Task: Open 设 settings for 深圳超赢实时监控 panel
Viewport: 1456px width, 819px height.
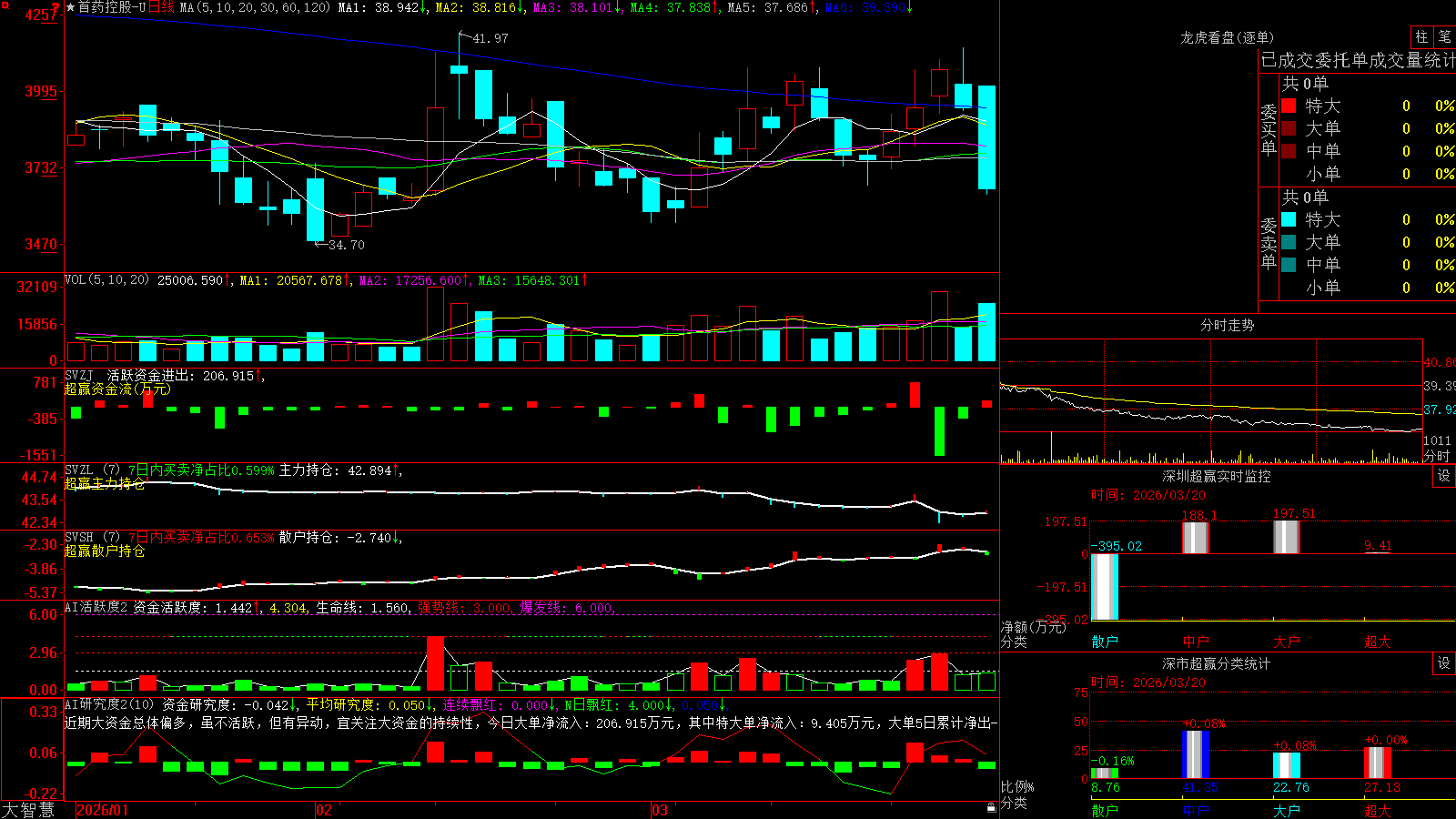Action: 1444,476
